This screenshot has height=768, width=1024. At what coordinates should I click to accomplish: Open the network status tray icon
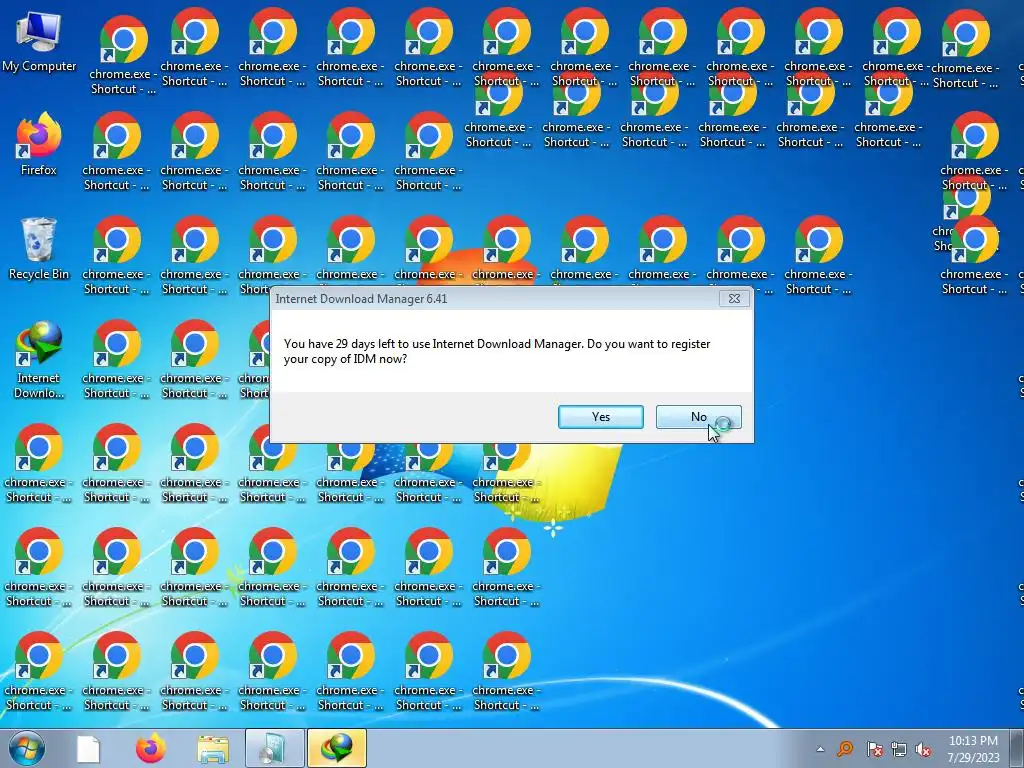click(x=899, y=749)
